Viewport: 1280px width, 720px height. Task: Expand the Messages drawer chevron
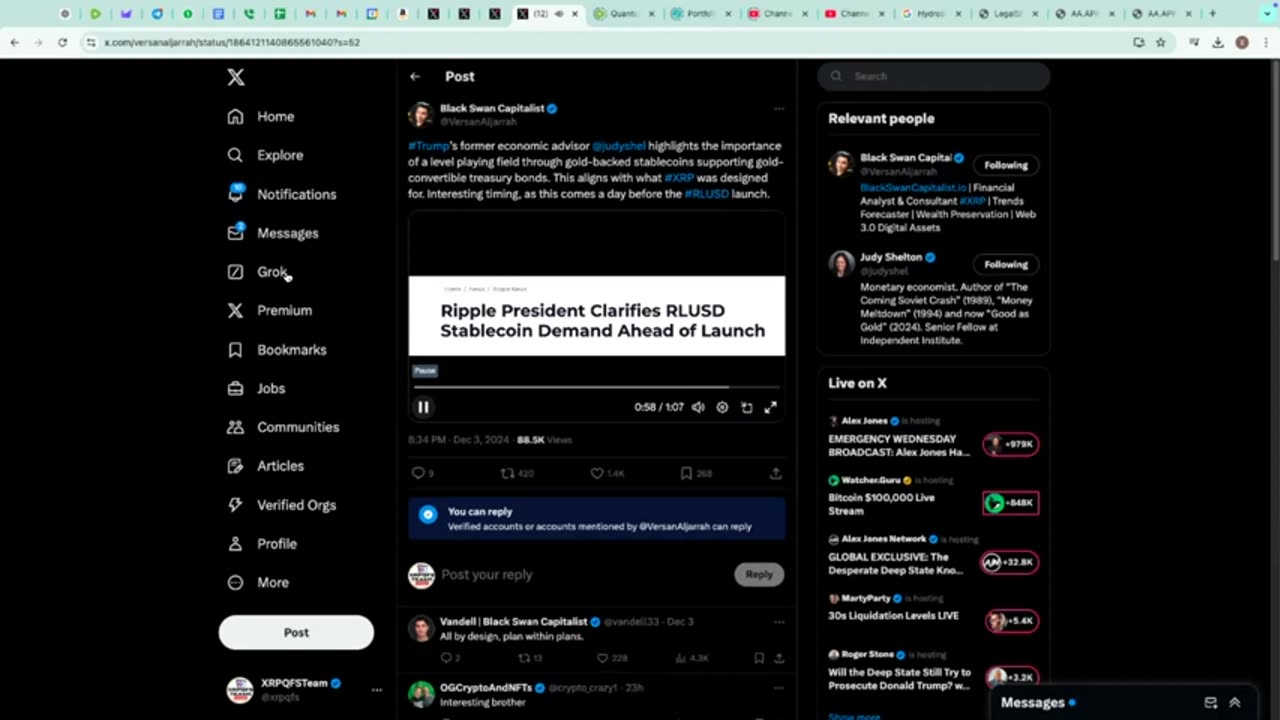pos(1235,703)
